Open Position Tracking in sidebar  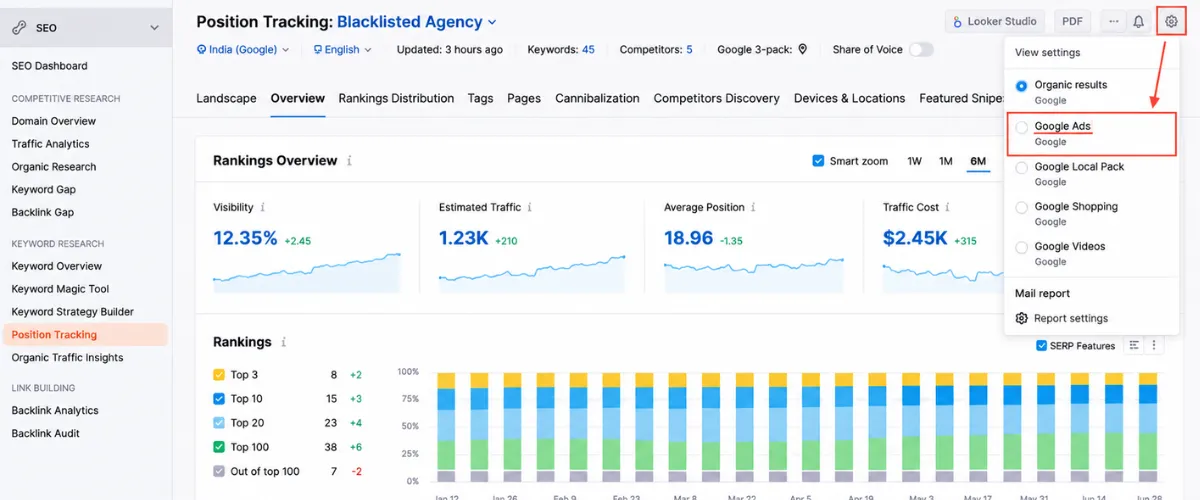(x=84, y=335)
